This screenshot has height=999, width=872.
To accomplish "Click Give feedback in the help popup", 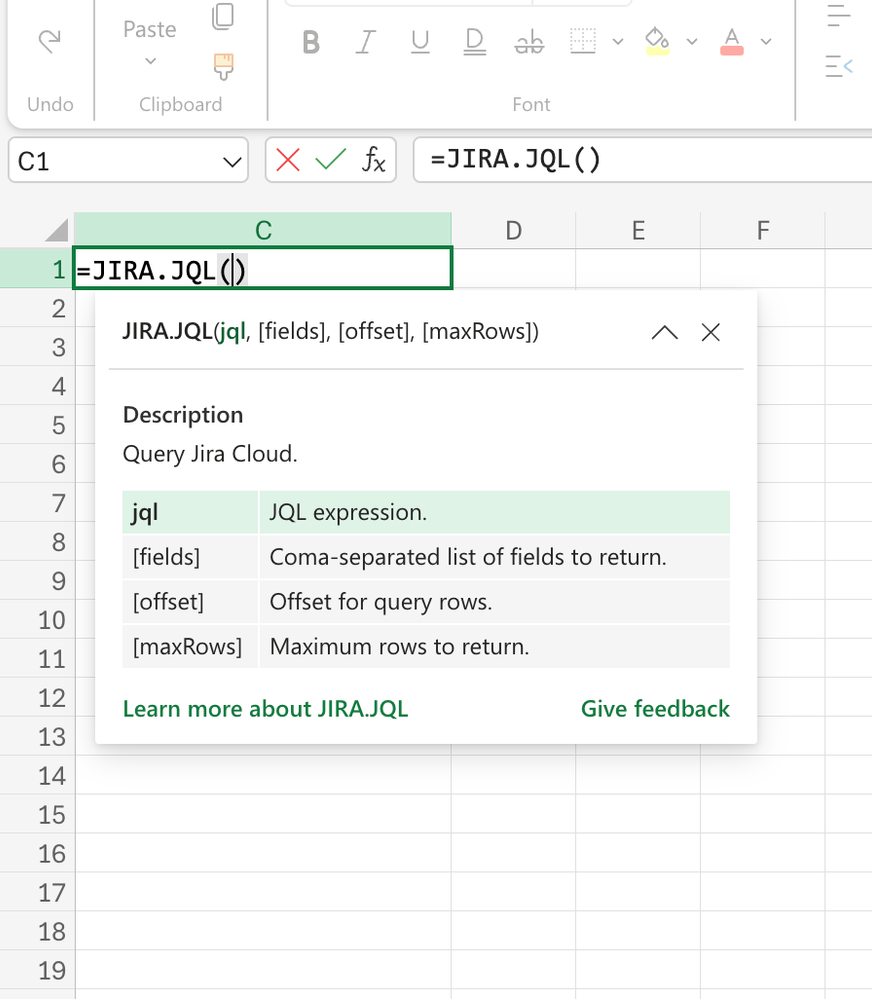I will tap(655, 709).
